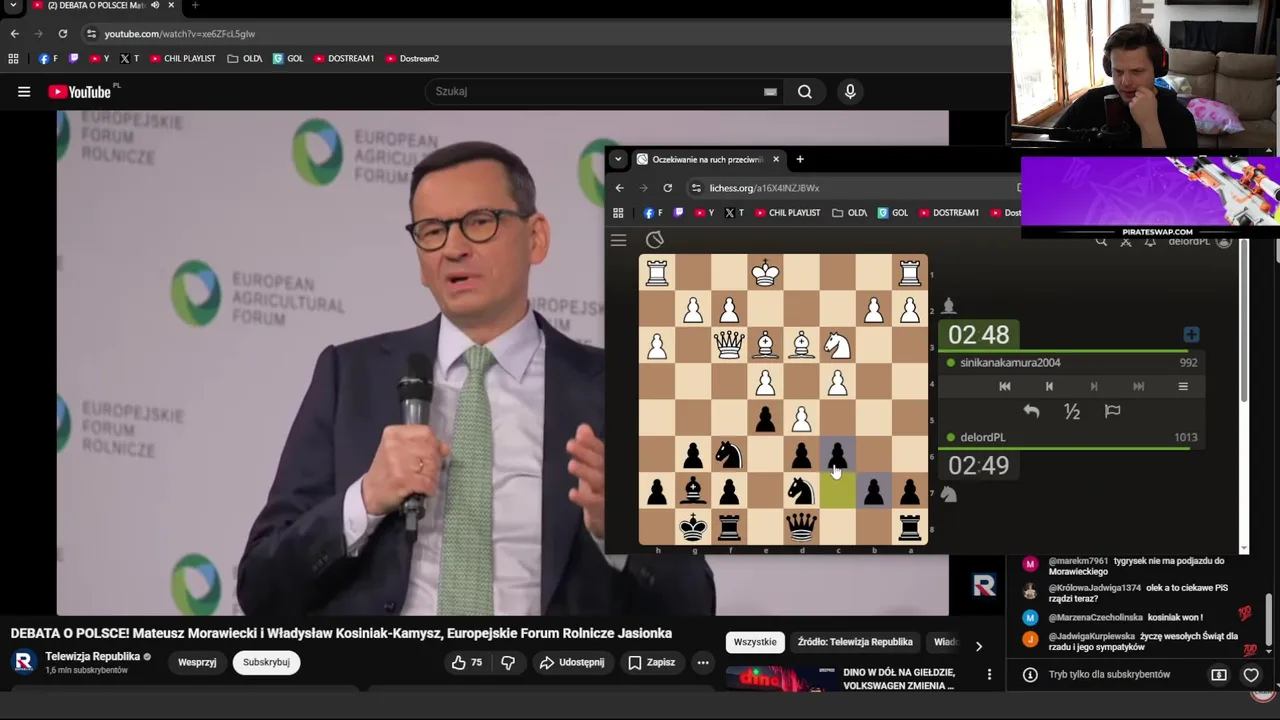
Task: Open CHIL PLAYLIST bookmark in YouTube window
Action: click(183, 59)
